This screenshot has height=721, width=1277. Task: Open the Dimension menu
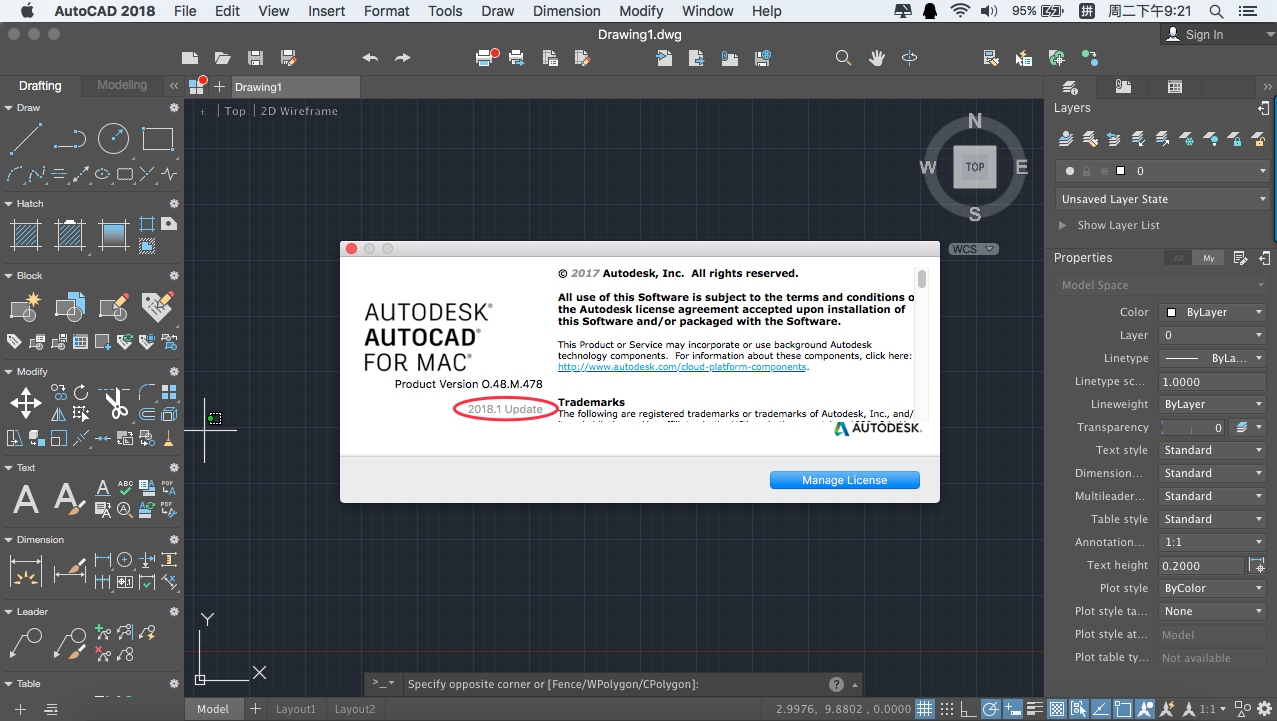(x=566, y=11)
